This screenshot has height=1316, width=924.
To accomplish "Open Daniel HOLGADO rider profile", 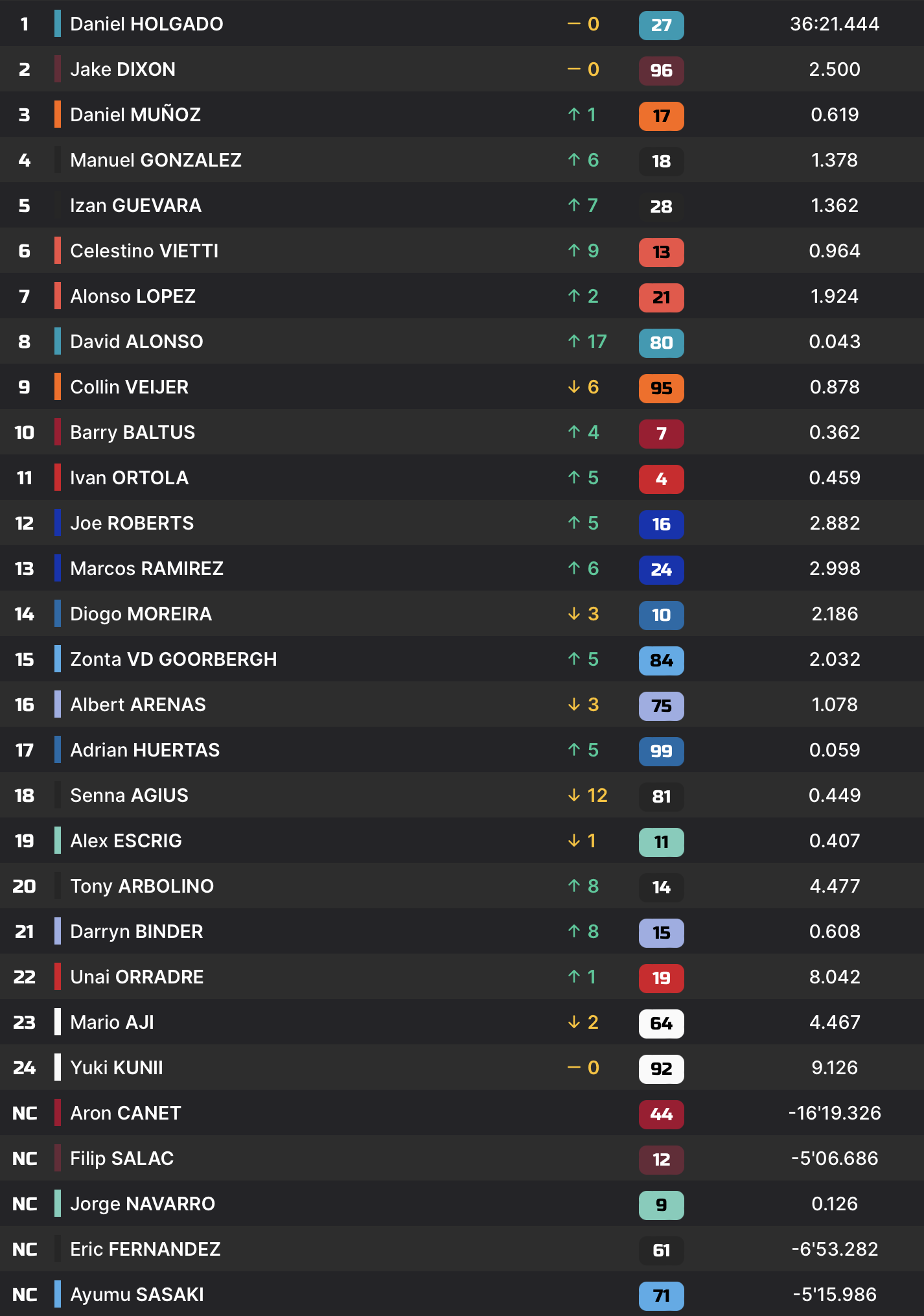I will [146, 24].
